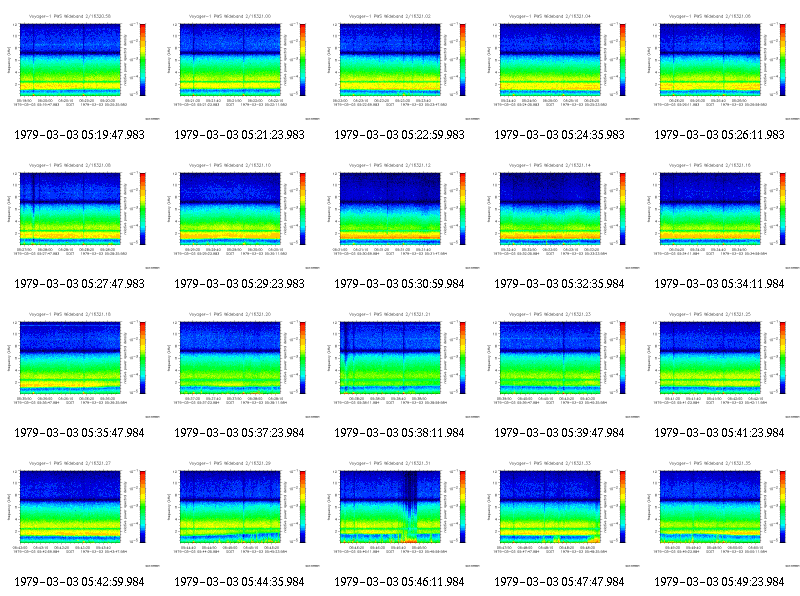This screenshot has height=596, width=800.
Task: Click the caption 1979-03-03 05:46:11.984
Action: click(399, 582)
